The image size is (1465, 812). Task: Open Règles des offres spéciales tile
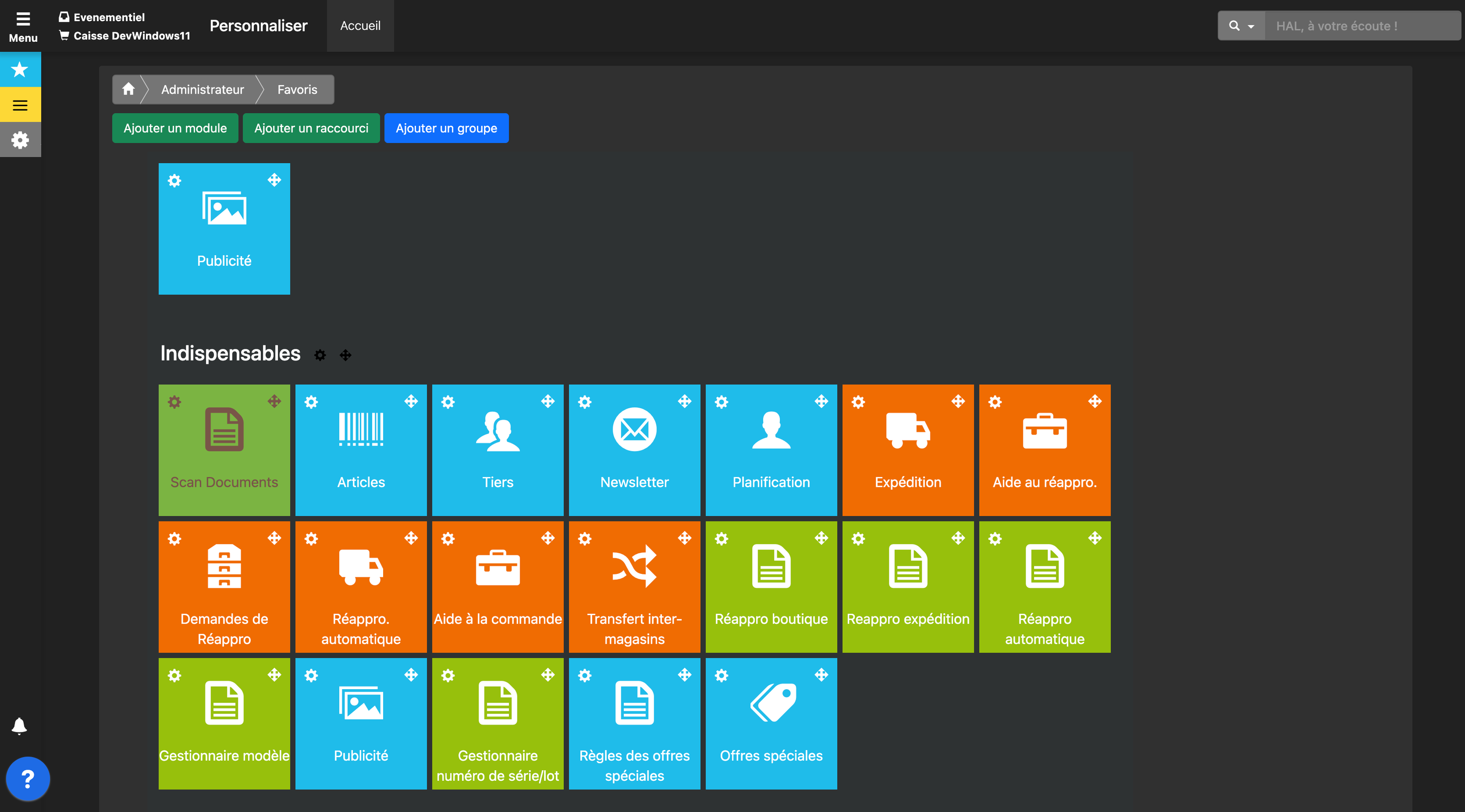[635, 724]
